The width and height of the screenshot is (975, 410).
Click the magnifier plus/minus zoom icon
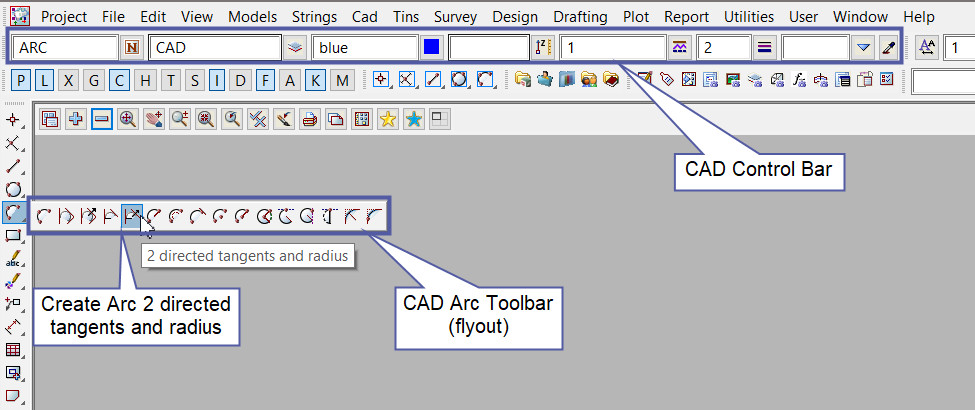click(180, 119)
